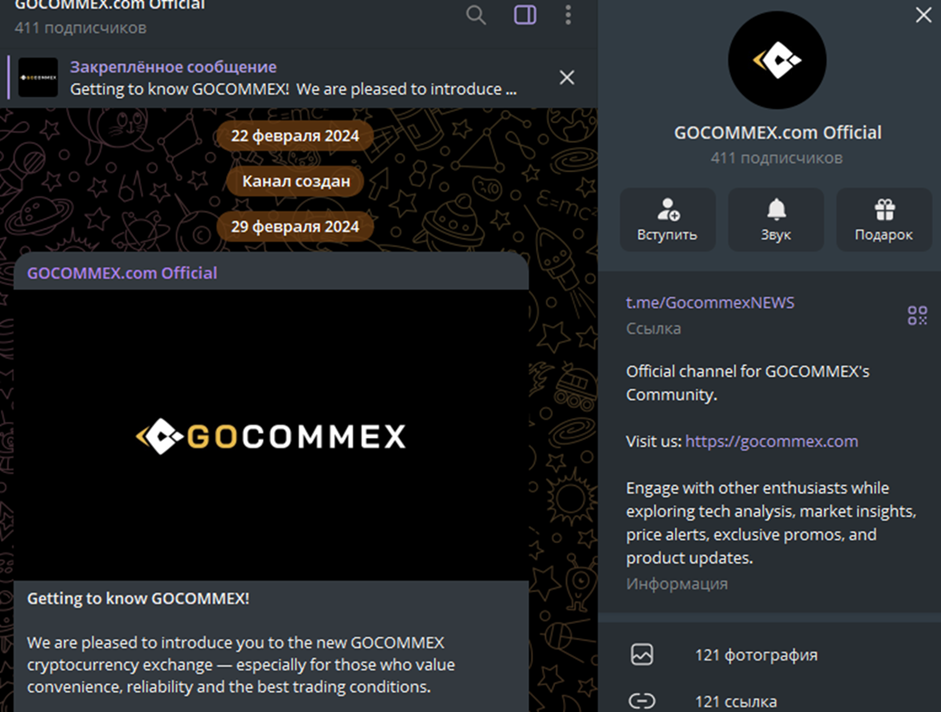Open the GOCOMMEX logo image in post
941x712 pixels.
click(271, 435)
